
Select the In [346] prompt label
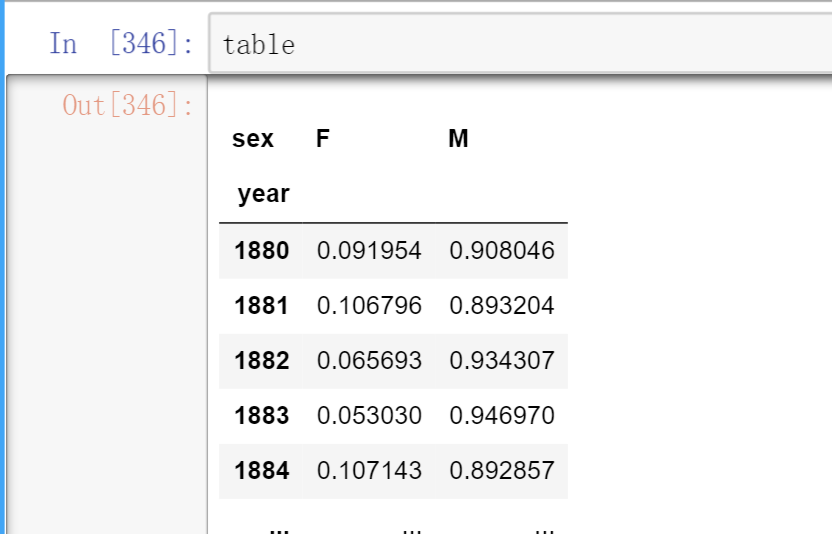122,43
